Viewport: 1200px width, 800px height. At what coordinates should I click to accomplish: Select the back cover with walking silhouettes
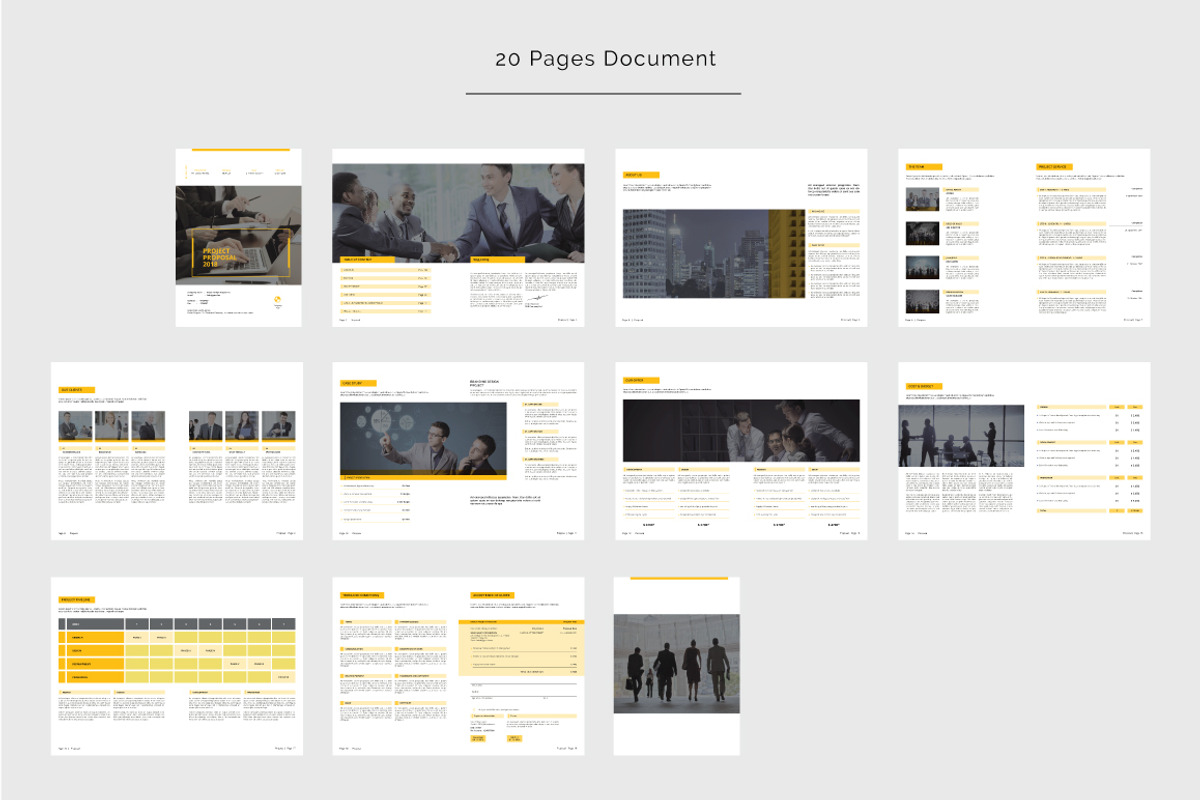click(x=677, y=666)
